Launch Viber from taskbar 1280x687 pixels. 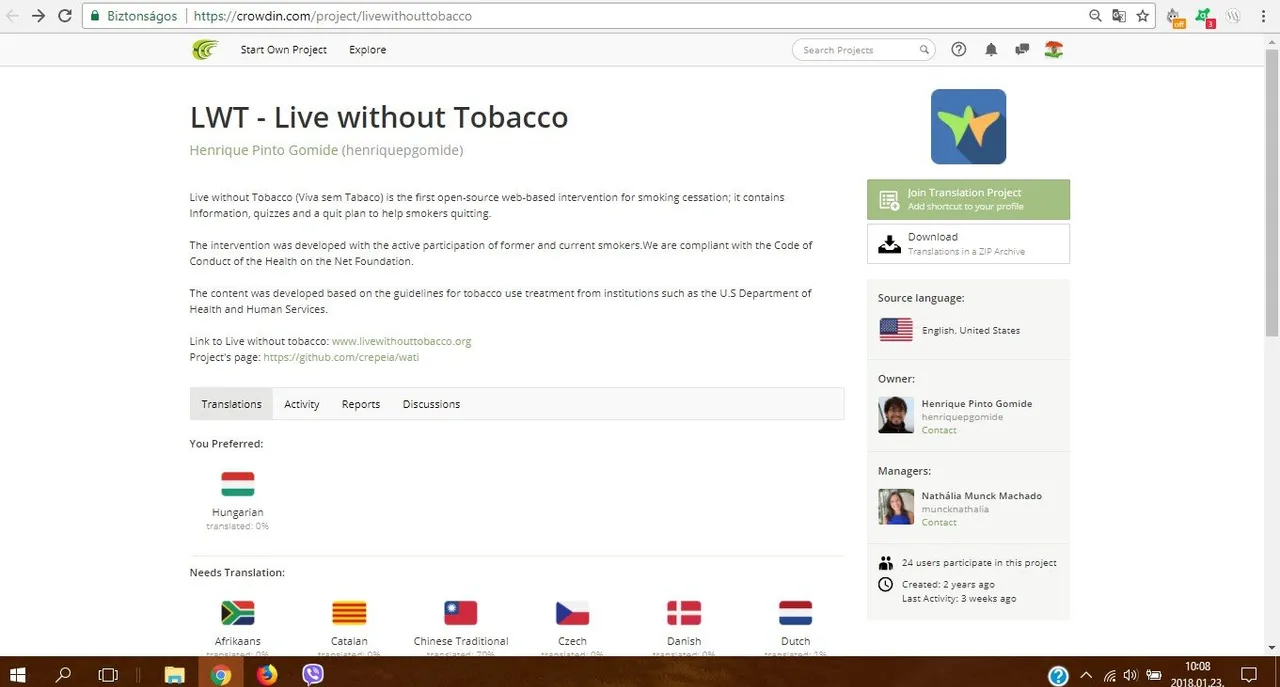[313, 675]
